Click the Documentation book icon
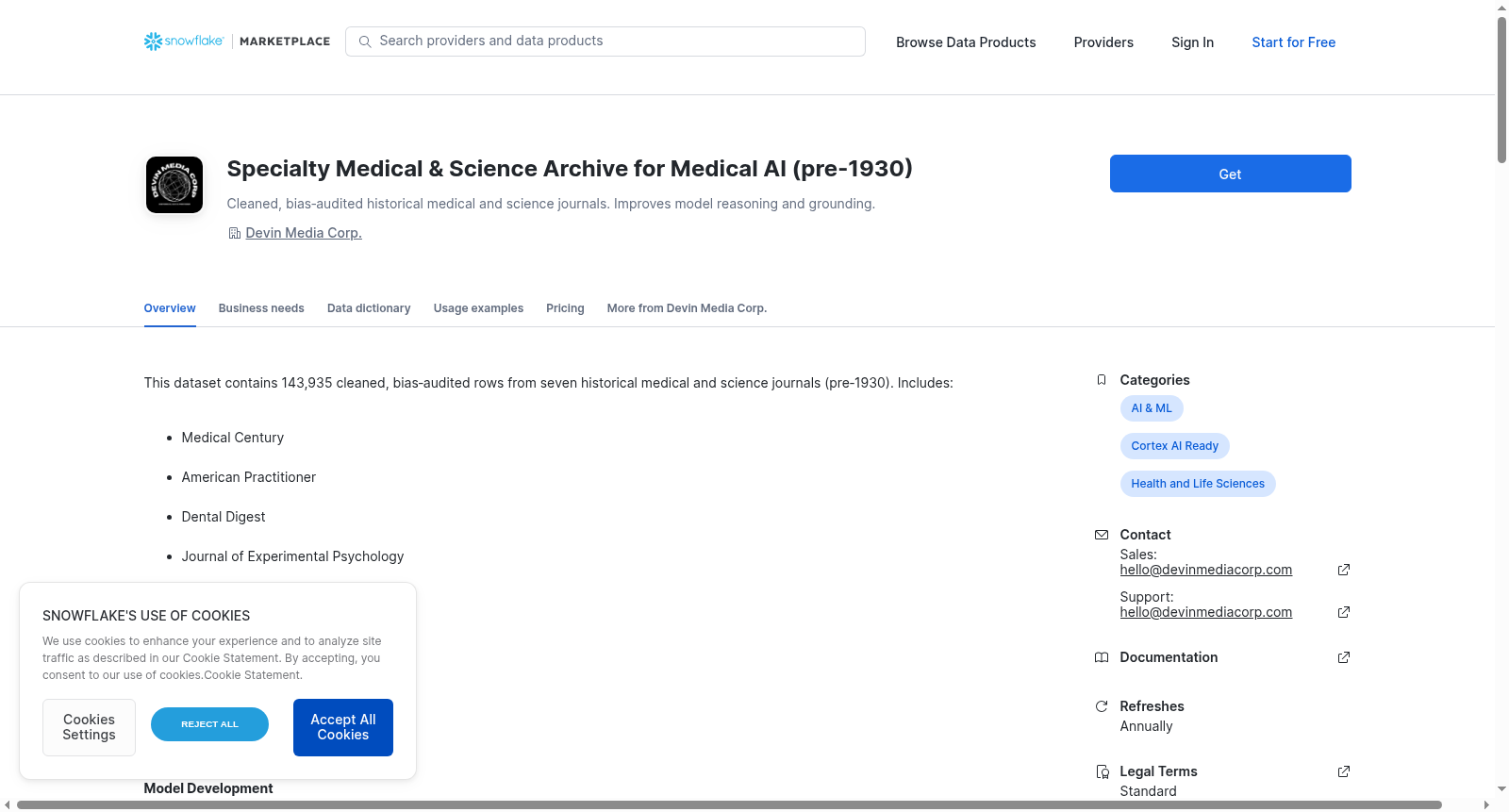 tap(1102, 657)
